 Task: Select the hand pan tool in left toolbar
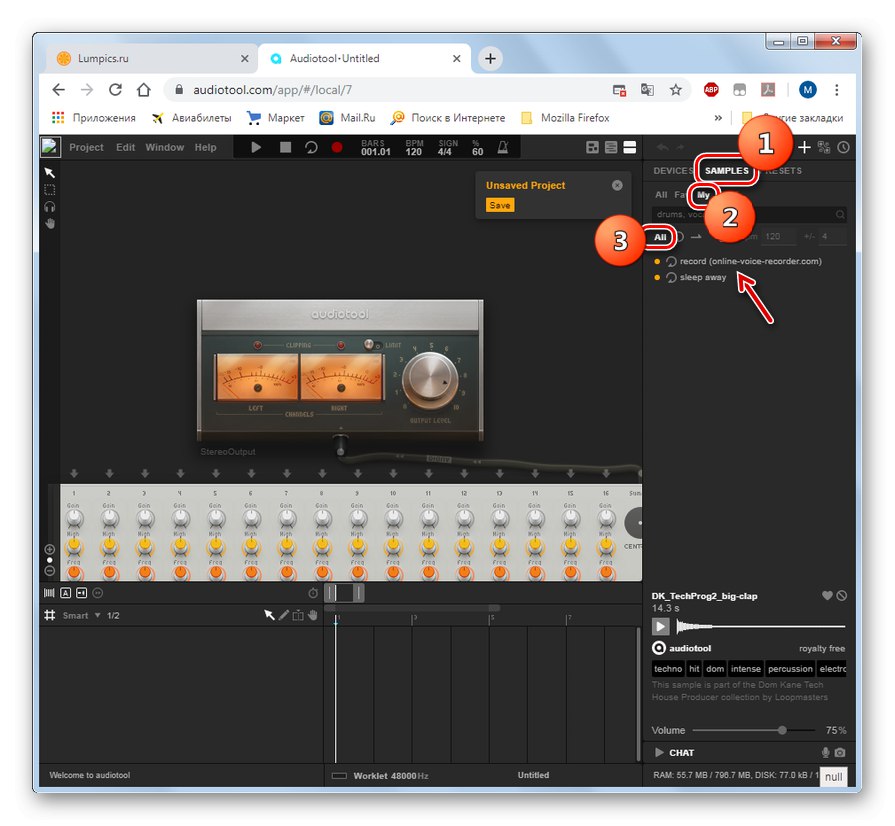pyautogui.click(x=50, y=223)
